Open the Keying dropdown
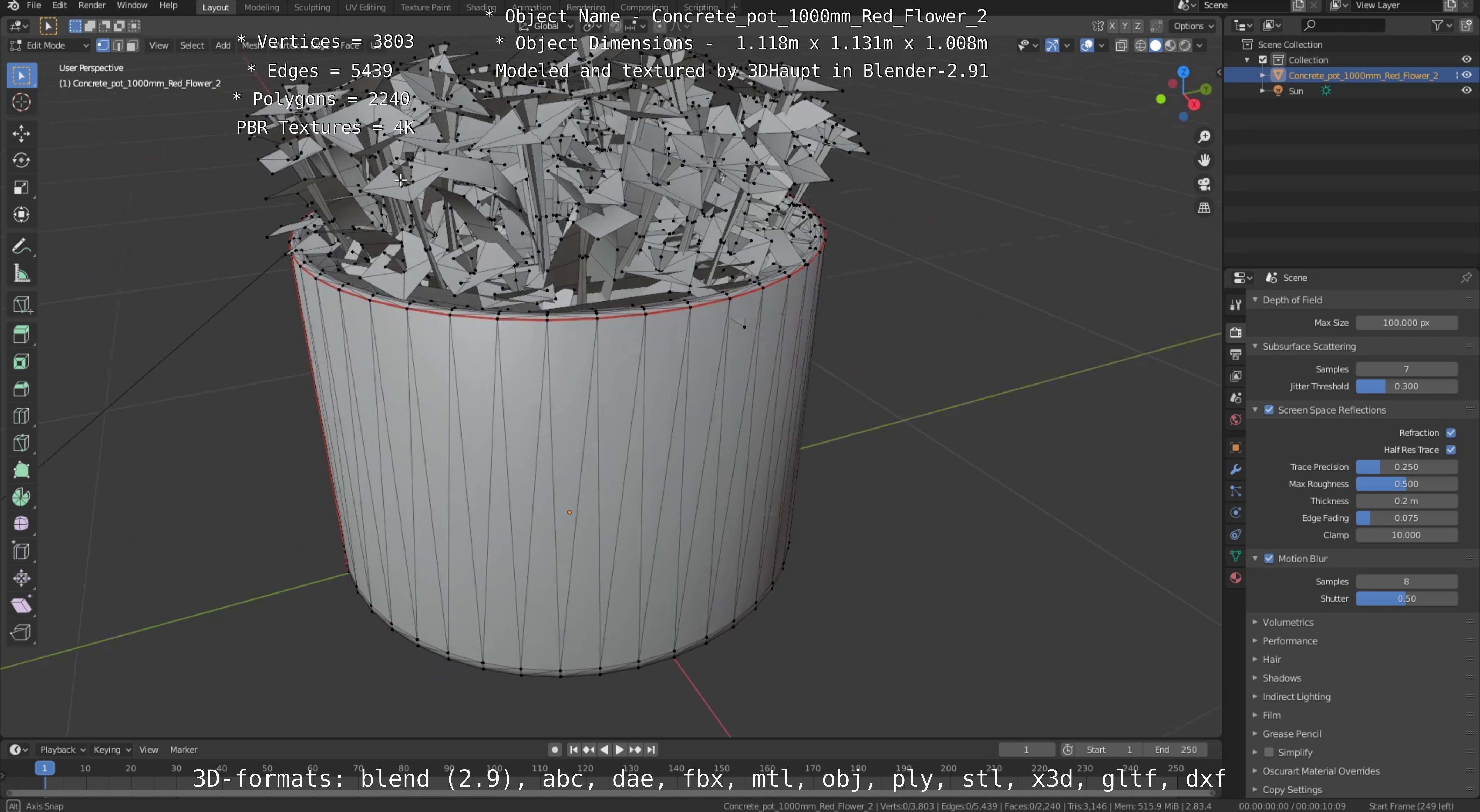Image resolution: width=1480 pixels, height=812 pixels. (x=112, y=749)
